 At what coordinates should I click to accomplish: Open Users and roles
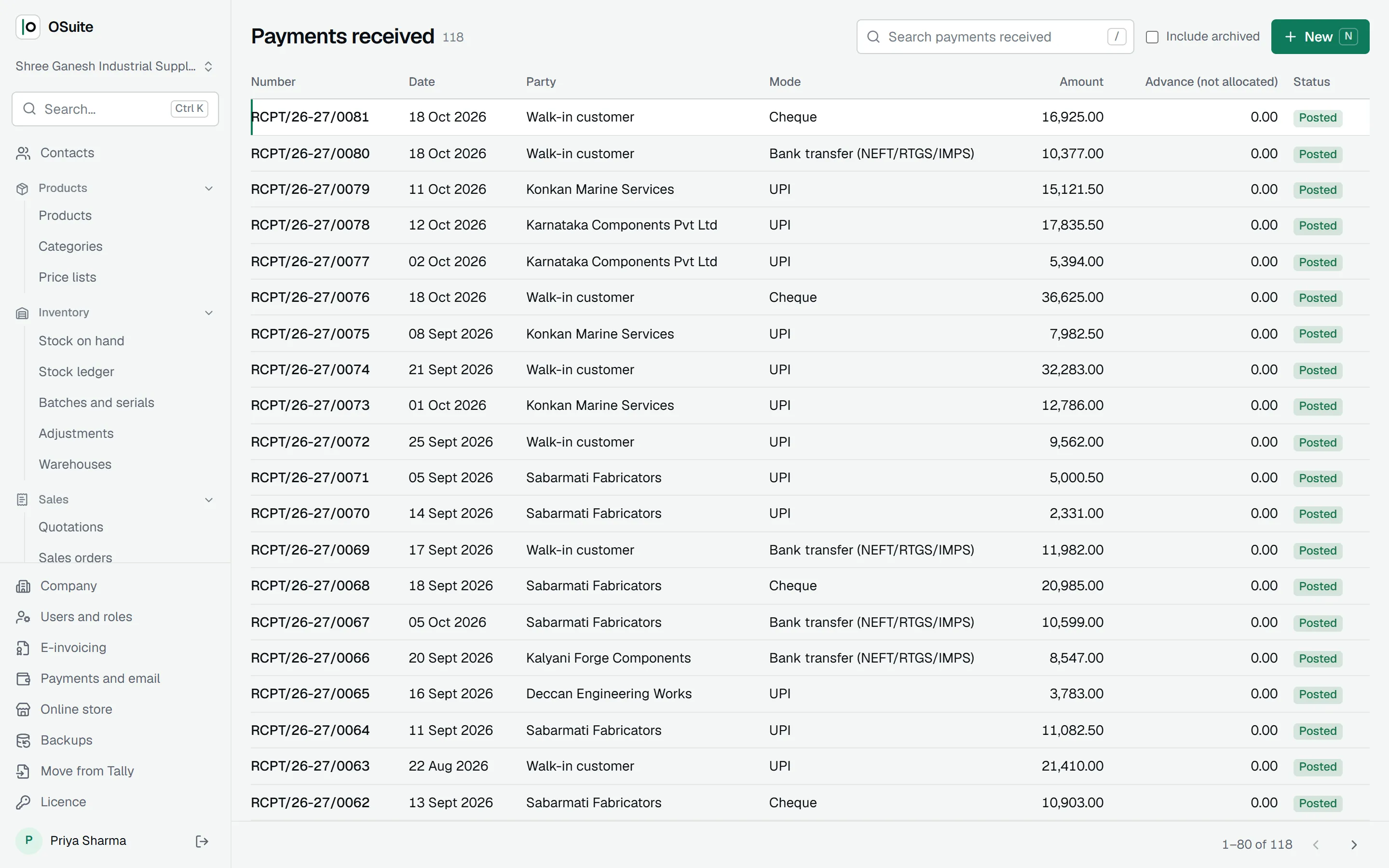point(86,617)
